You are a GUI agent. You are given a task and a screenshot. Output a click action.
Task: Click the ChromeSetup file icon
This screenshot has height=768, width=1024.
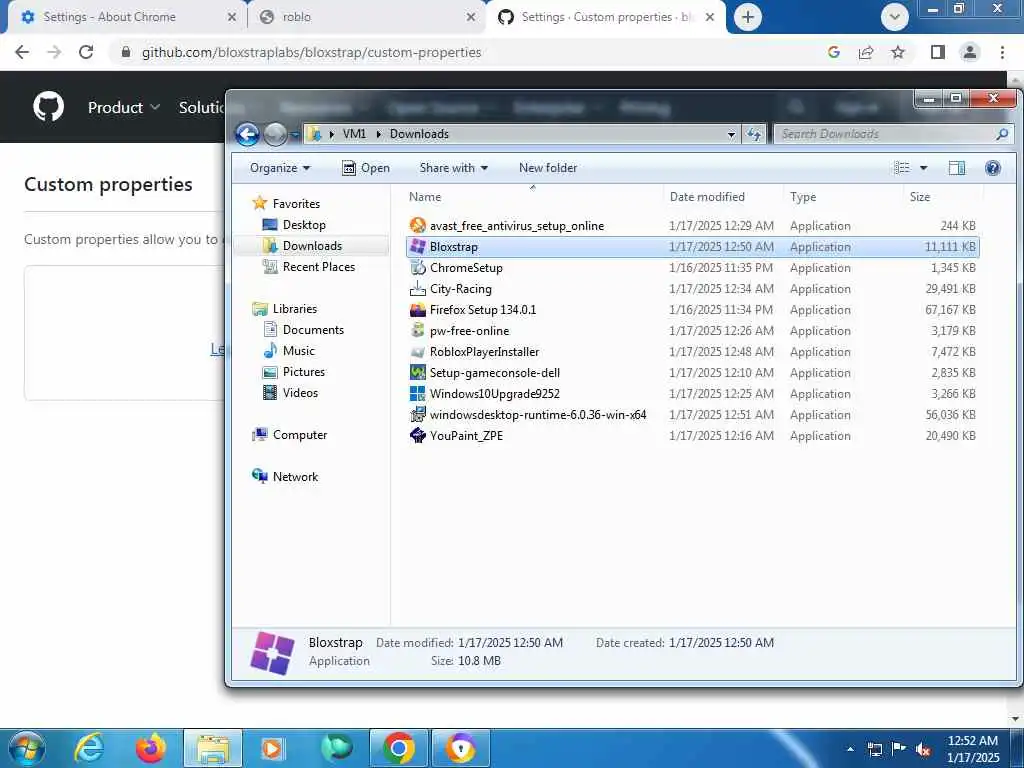[417, 268]
